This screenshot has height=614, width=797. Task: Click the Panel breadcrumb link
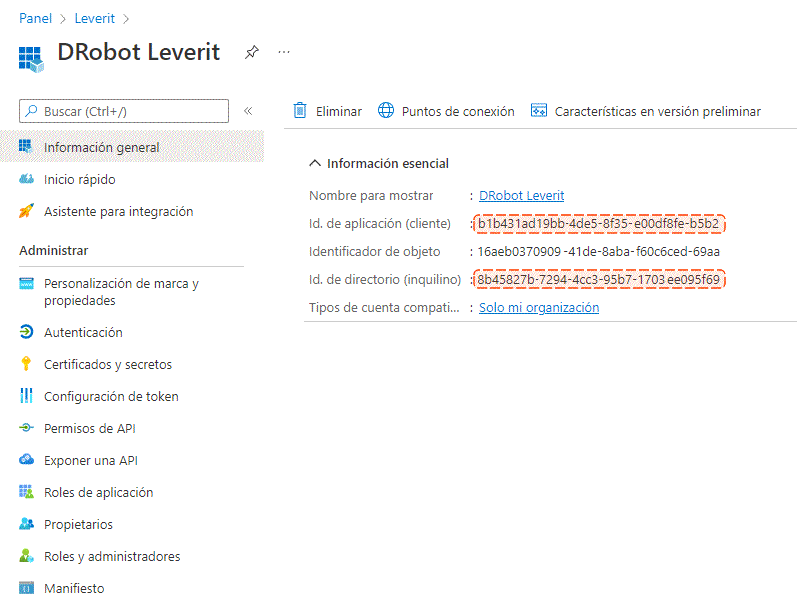pyautogui.click(x=35, y=18)
